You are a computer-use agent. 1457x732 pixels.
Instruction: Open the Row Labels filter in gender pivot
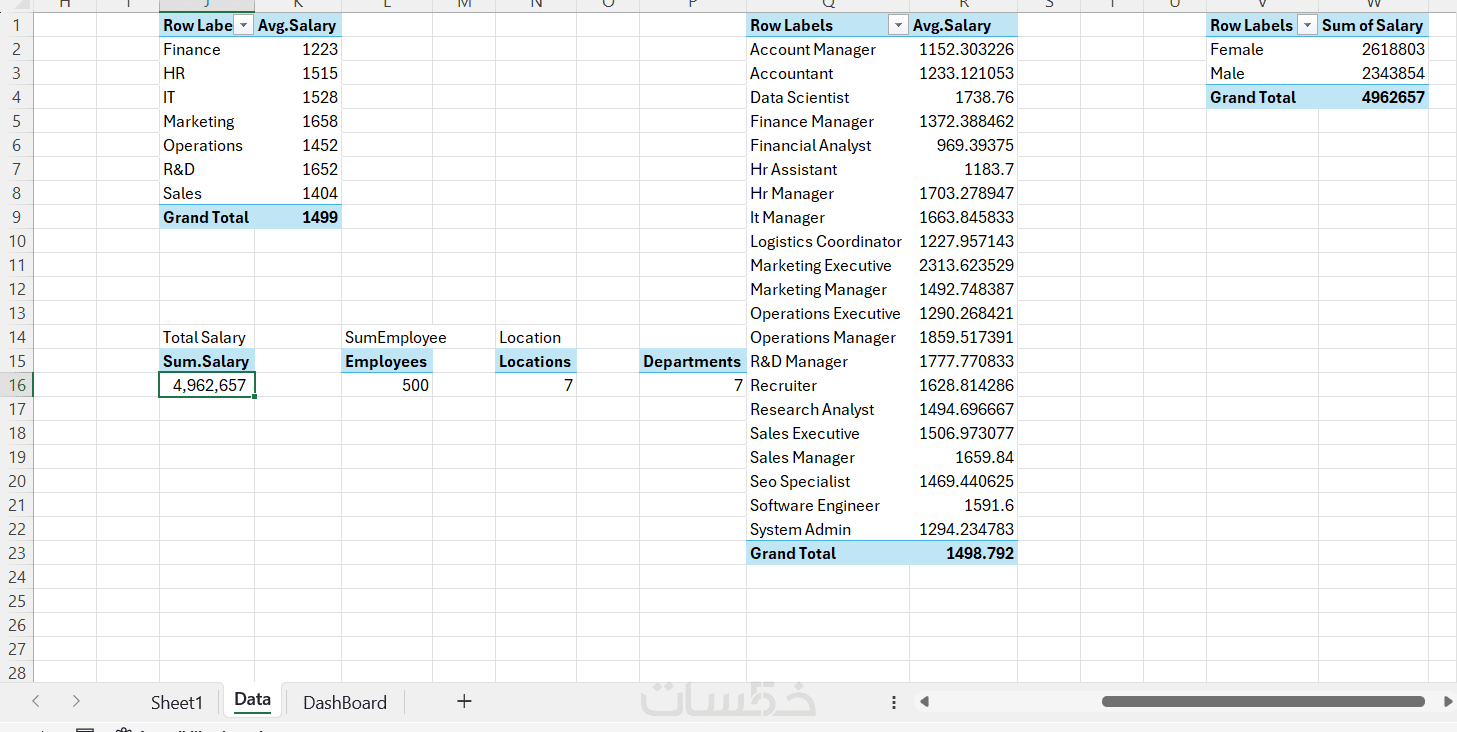click(1307, 25)
